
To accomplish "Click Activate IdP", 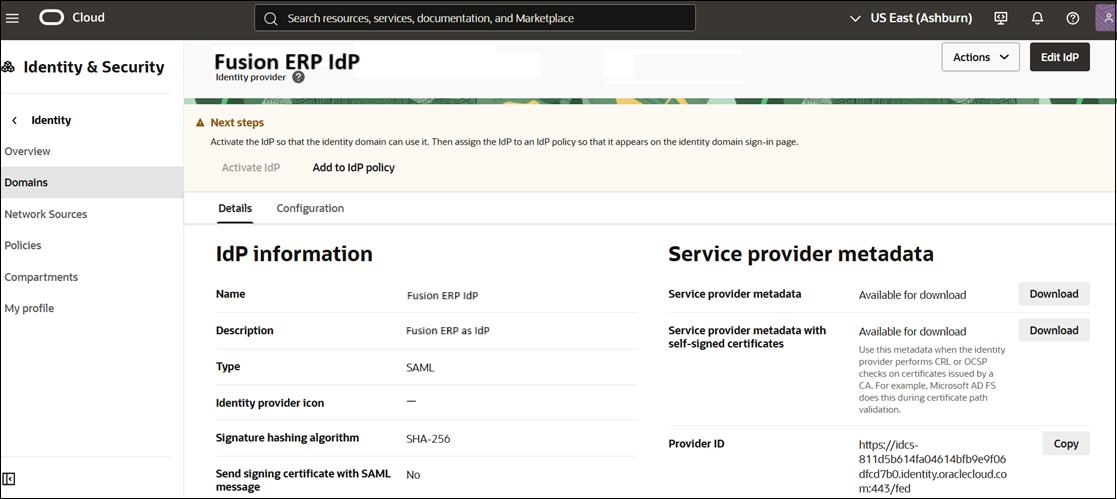I will tap(251, 168).
